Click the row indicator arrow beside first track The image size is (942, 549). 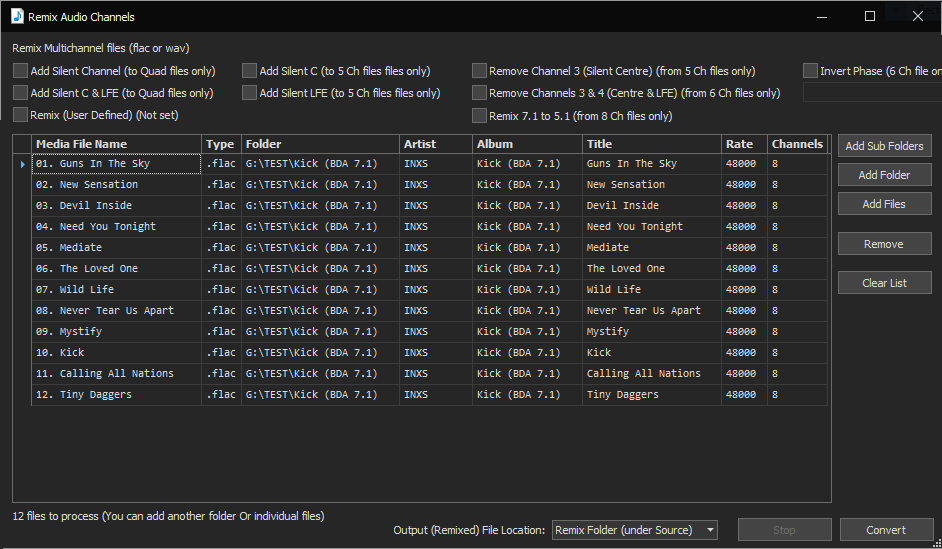click(x=23, y=163)
